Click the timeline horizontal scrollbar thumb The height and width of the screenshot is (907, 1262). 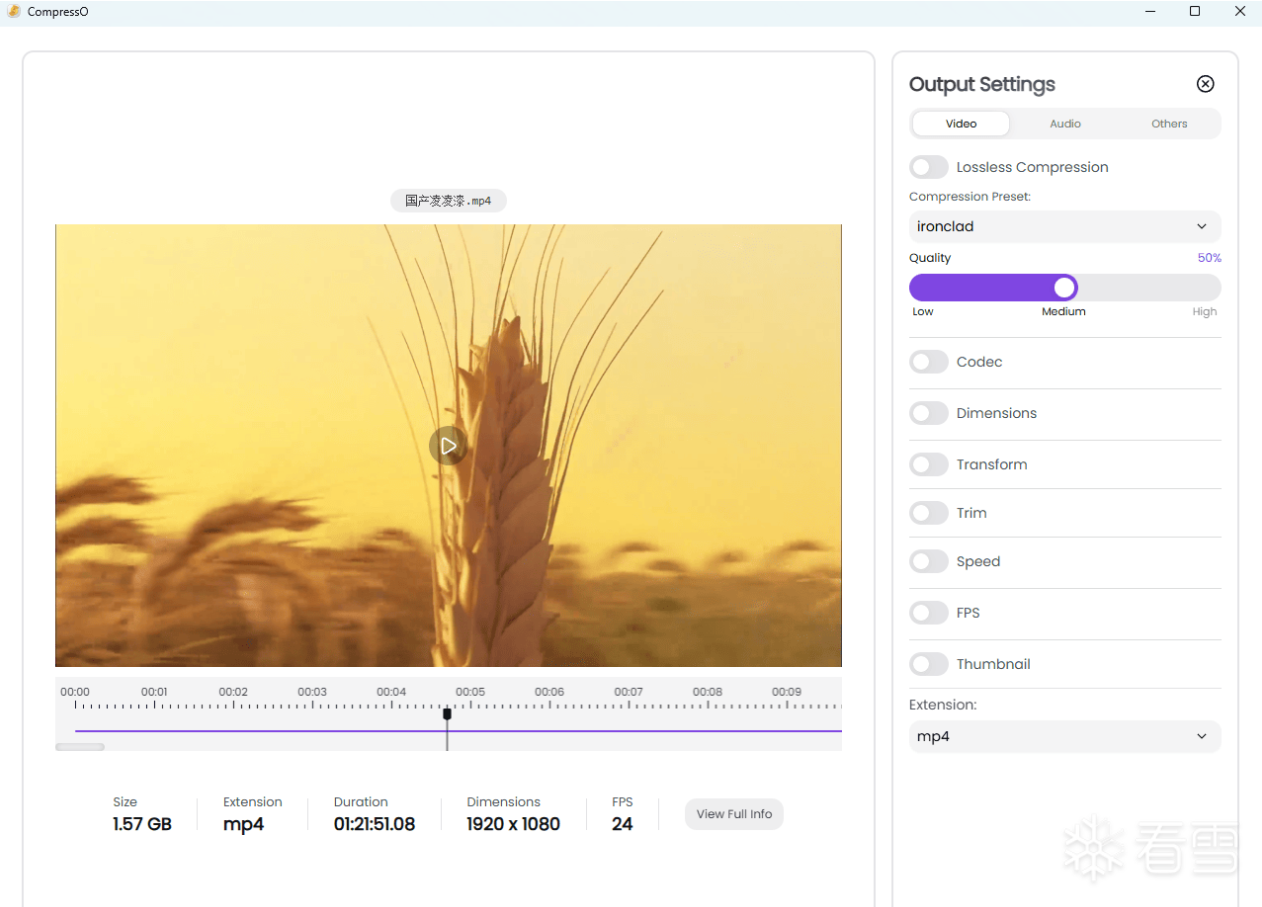click(x=80, y=747)
